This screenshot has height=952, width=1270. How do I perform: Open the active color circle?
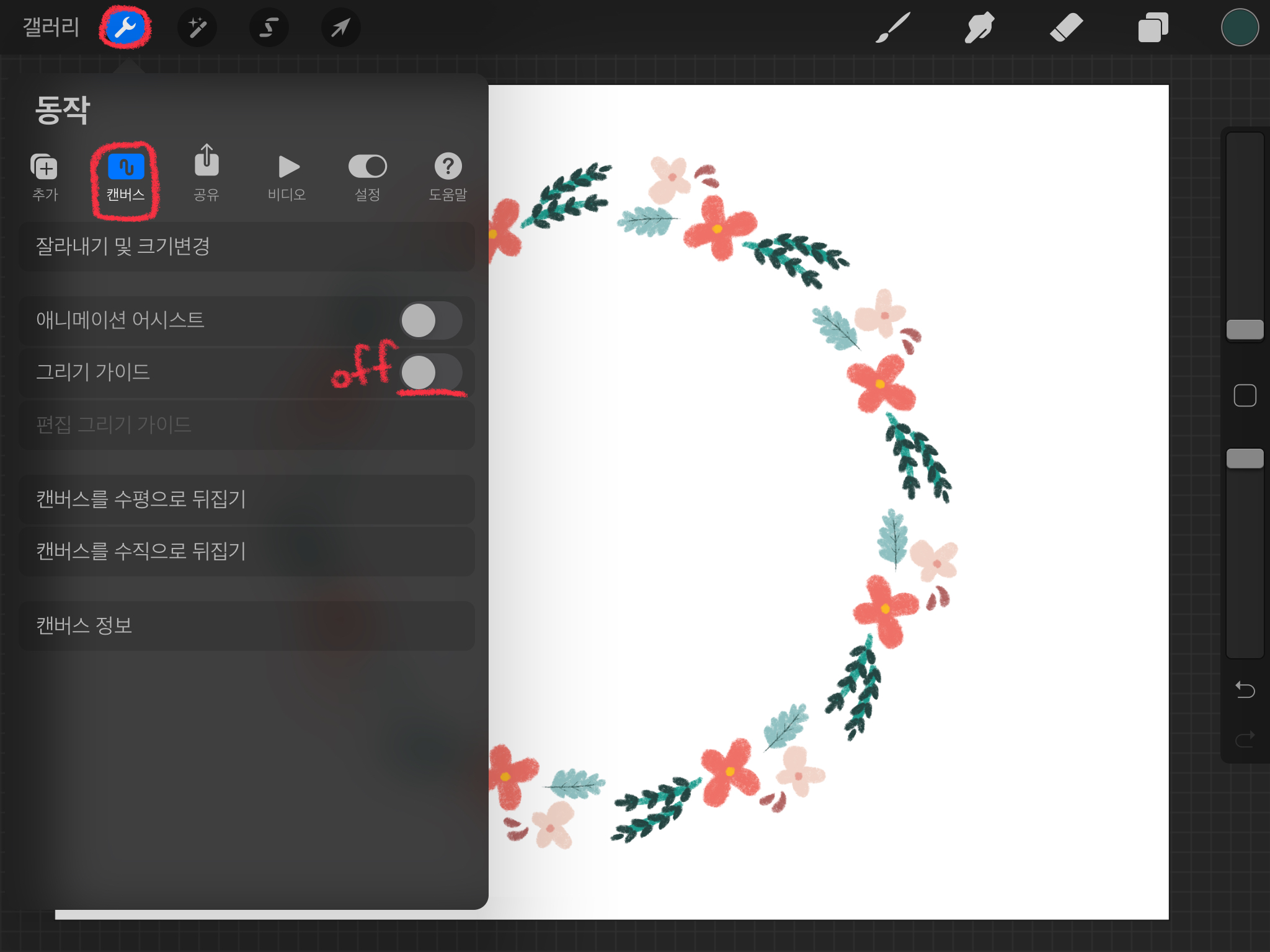[x=1239, y=27]
